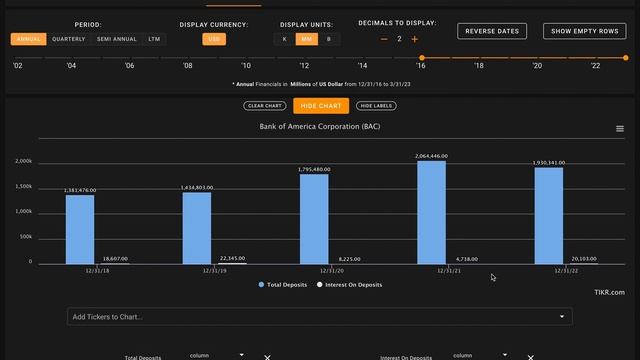Image resolution: width=640 pixels, height=360 pixels.
Task: Select the Annual period option
Action: (x=29, y=39)
